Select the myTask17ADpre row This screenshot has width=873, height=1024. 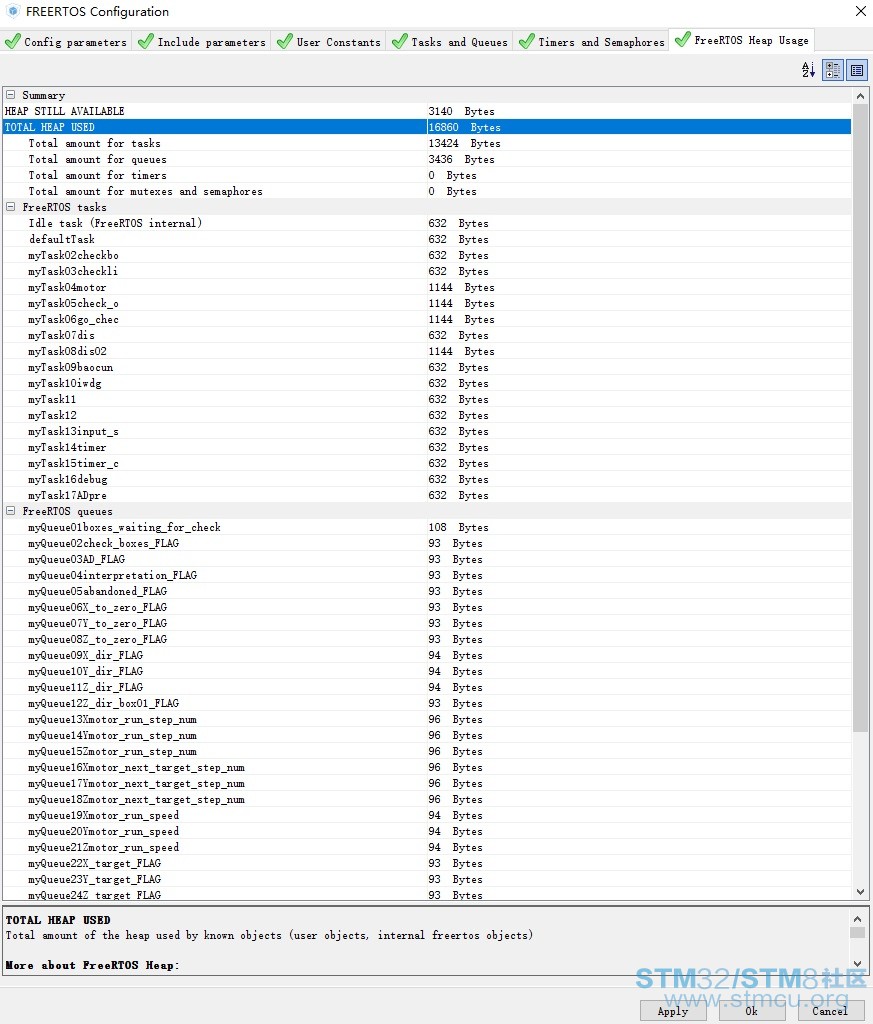point(427,495)
